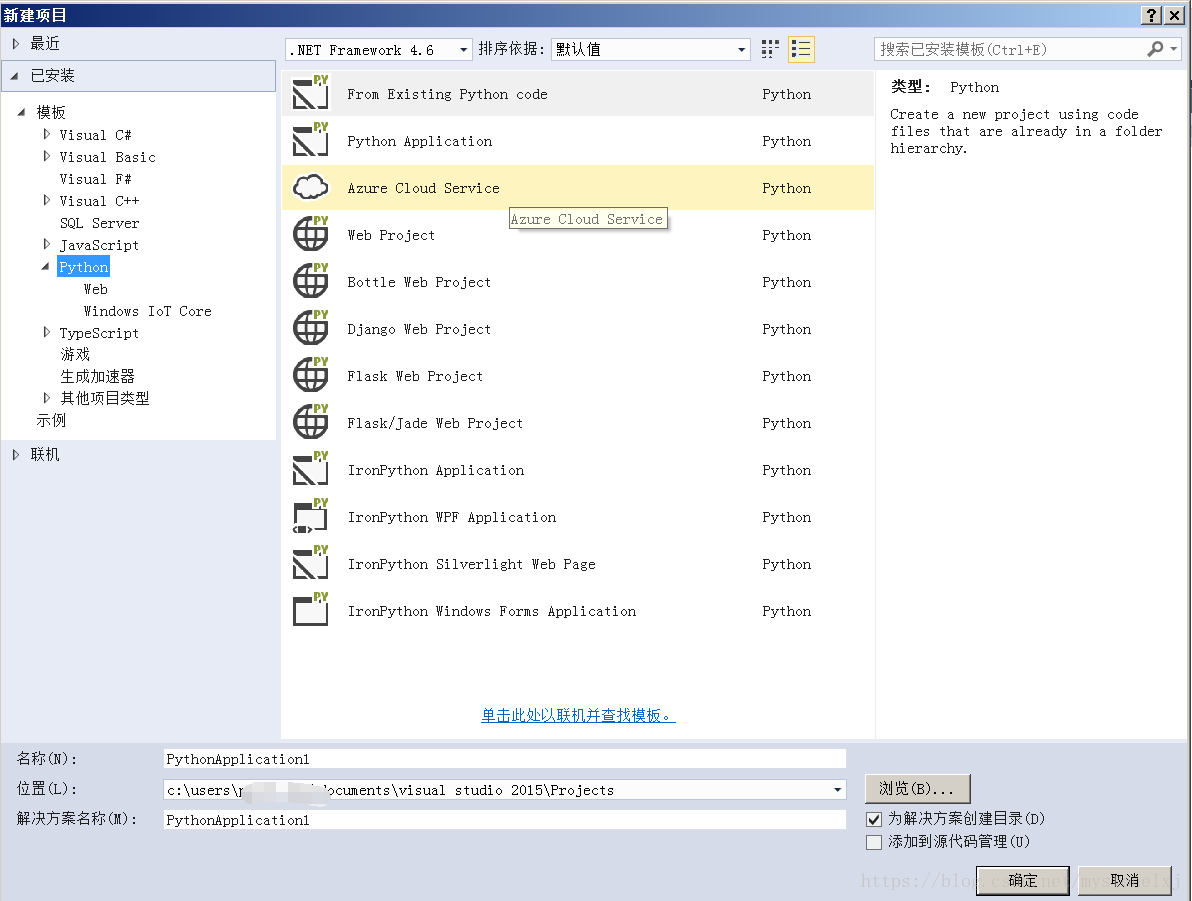Select IronPython WPF Application template text
Image resolution: width=1192 pixels, height=901 pixels.
click(x=452, y=517)
